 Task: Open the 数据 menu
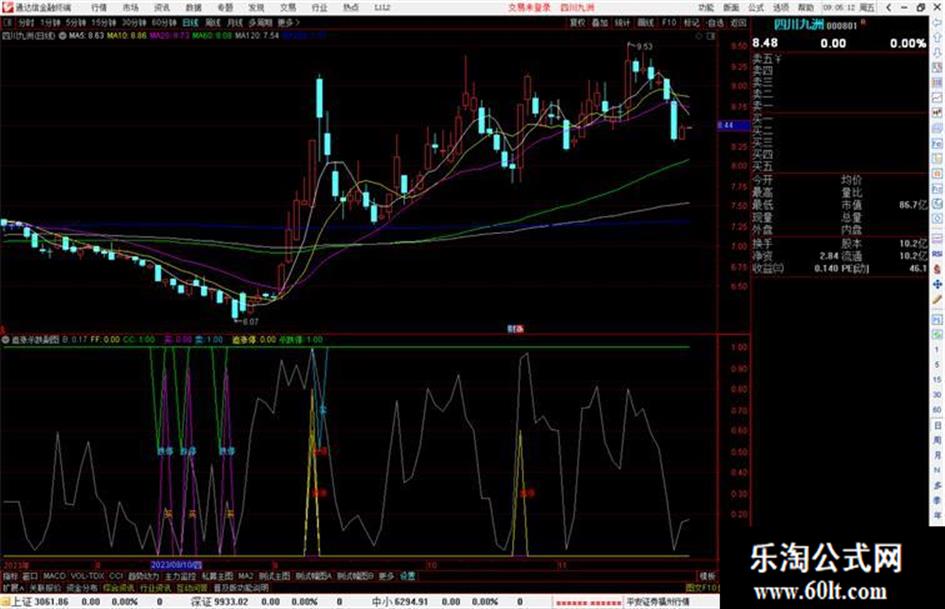point(193,7)
